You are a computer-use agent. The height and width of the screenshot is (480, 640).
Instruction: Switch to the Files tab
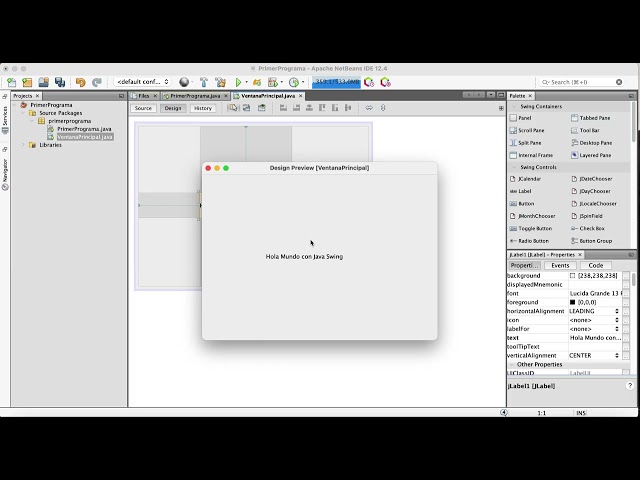pos(144,96)
